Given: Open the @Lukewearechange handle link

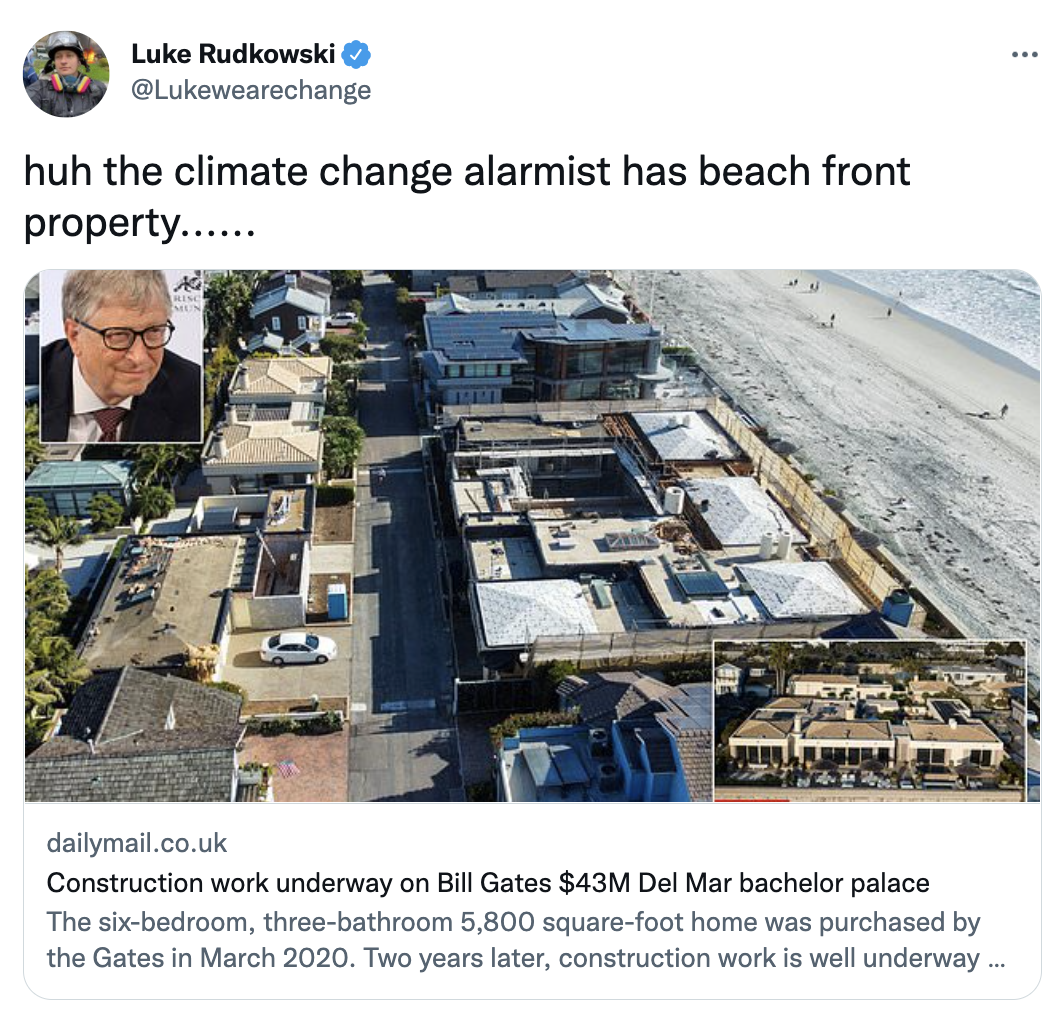Looking at the screenshot, I should (x=251, y=90).
